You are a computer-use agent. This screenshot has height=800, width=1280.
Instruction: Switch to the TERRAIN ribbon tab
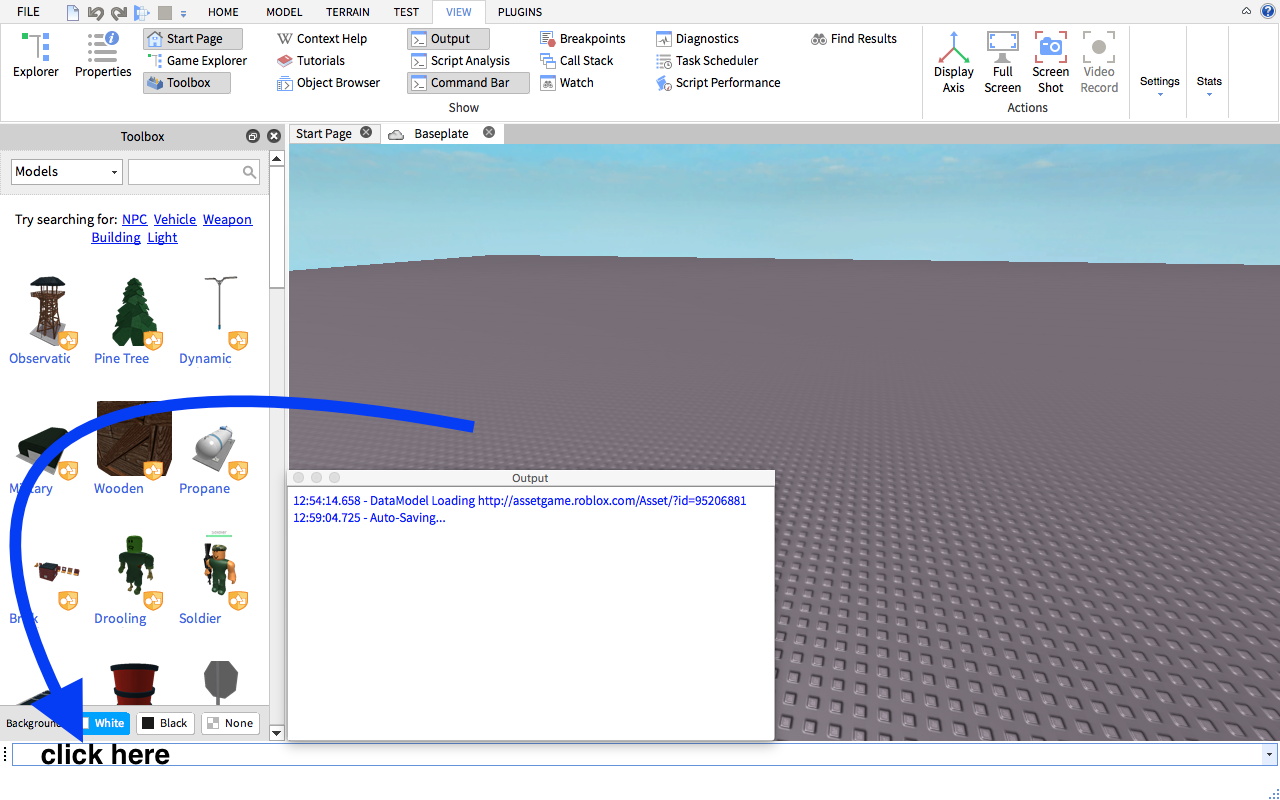click(x=347, y=12)
